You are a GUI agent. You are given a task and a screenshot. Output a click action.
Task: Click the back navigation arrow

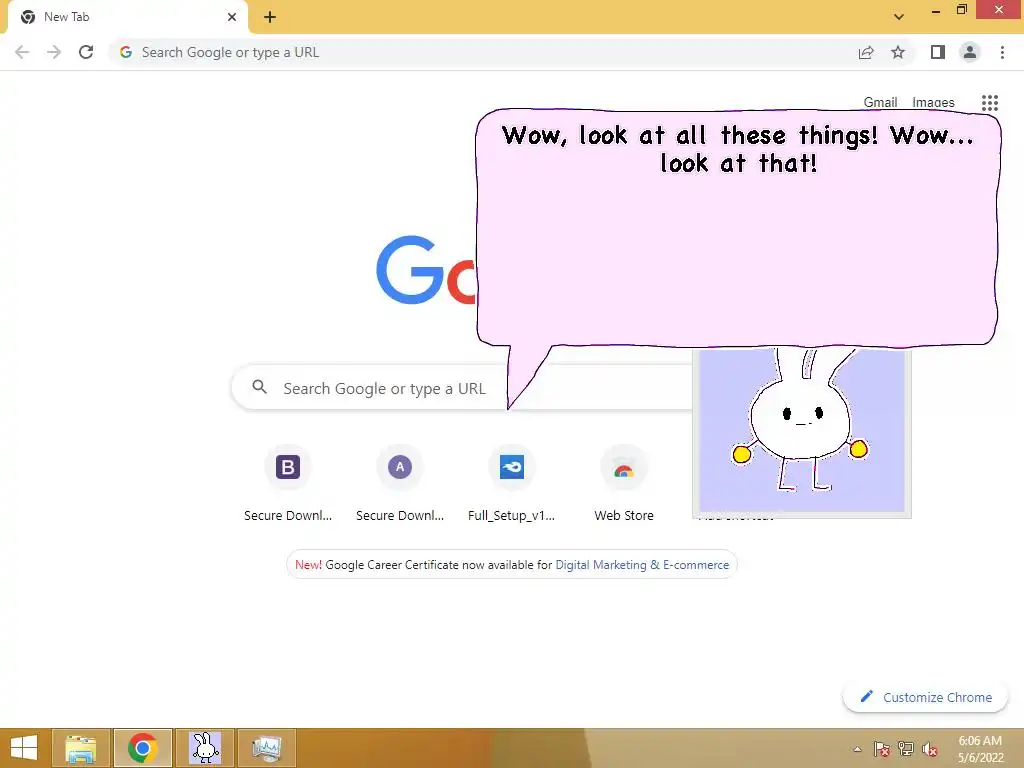(22, 52)
